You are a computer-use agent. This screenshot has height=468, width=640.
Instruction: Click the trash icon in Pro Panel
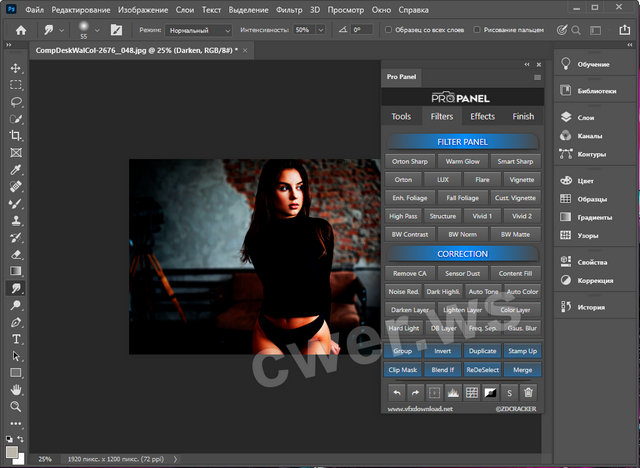pos(528,392)
